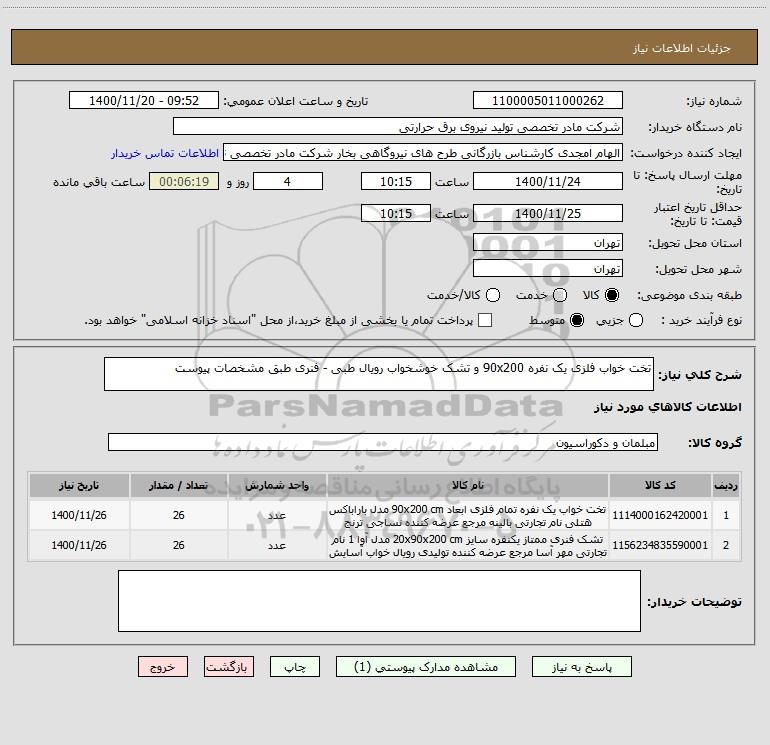
Task: Click announcement date field 1400/11/20 - 09:52
Action: (144, 100)
